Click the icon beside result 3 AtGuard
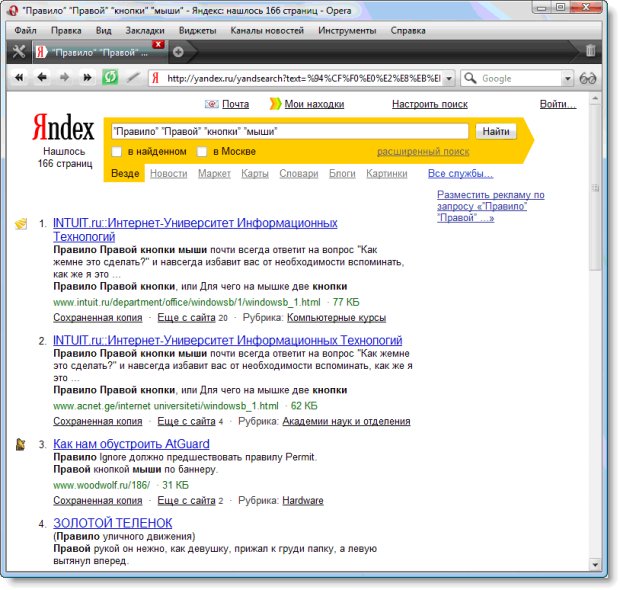The height and width of the screenshot is (590, 620). click(21, 444)
